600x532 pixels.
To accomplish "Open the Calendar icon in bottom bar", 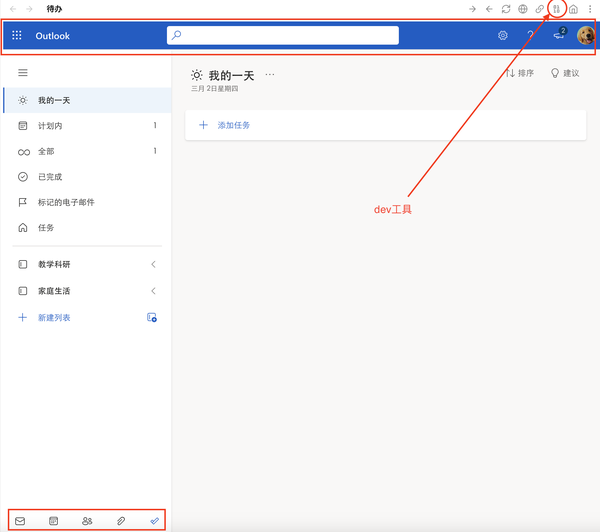I will click(x=54, y=521).
